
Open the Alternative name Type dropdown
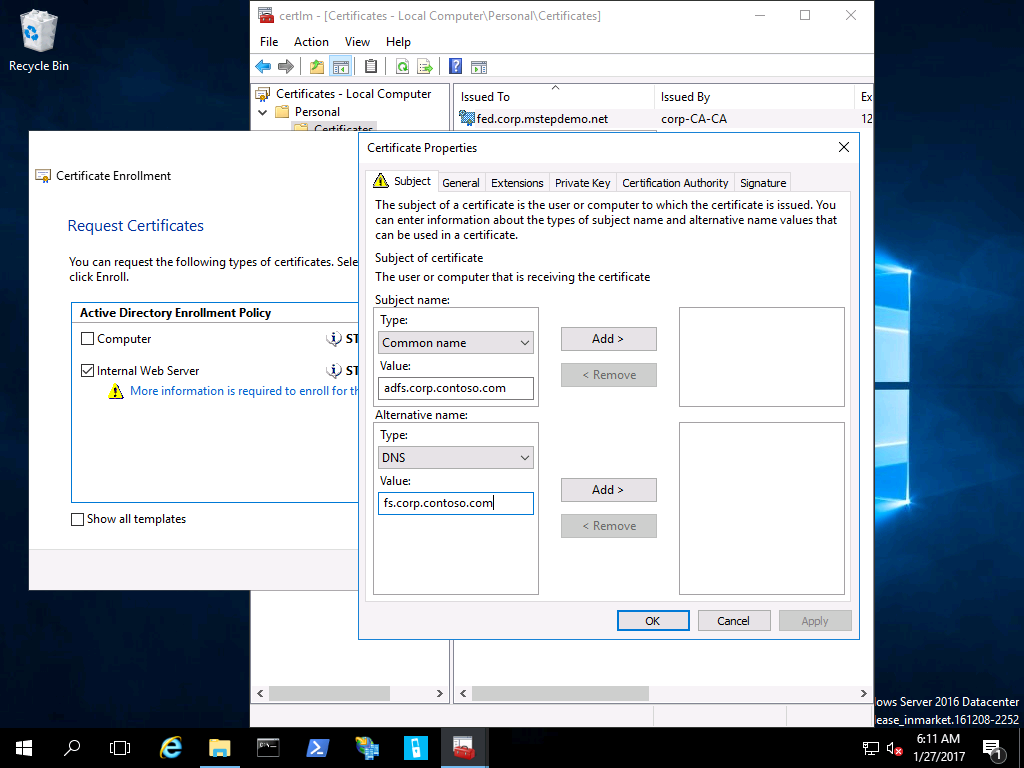(x=456, y=458)
